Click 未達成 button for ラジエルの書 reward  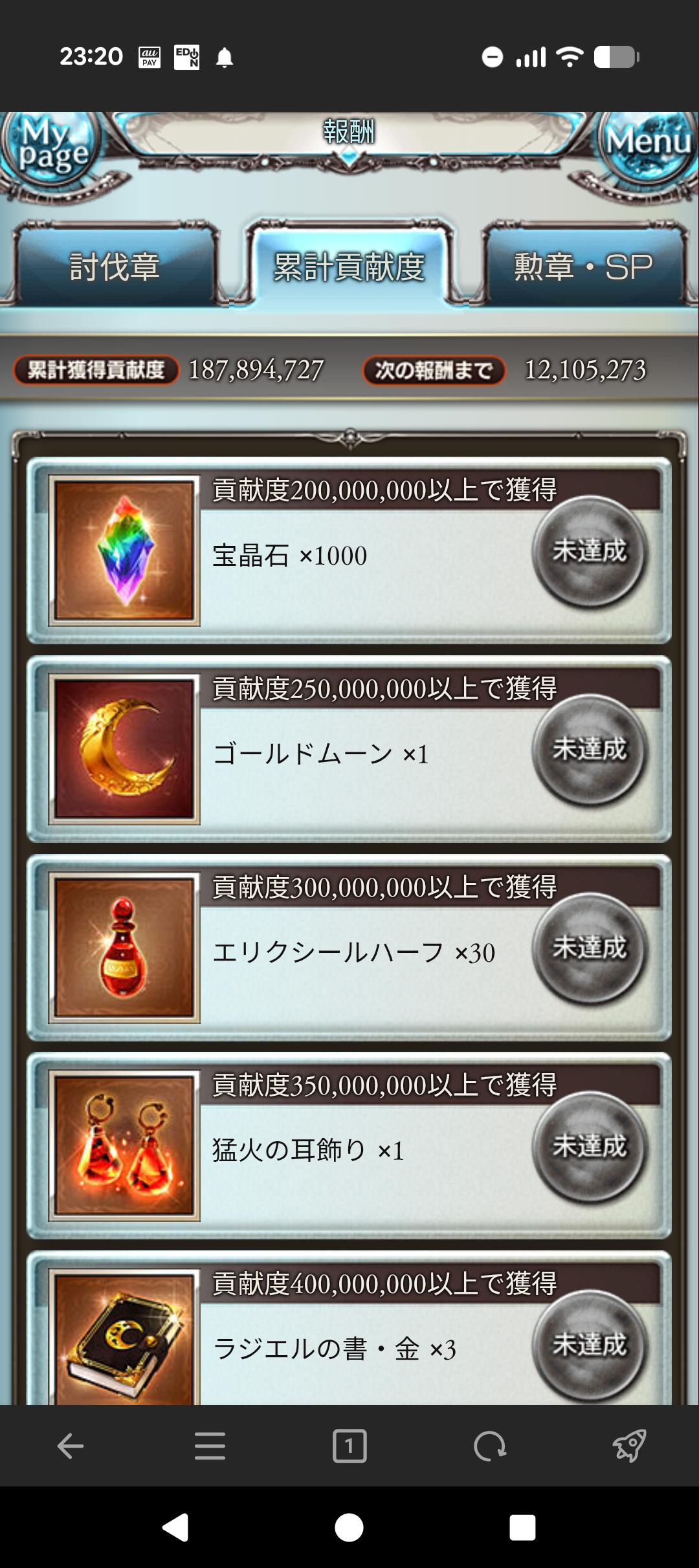click(589, 1344)
